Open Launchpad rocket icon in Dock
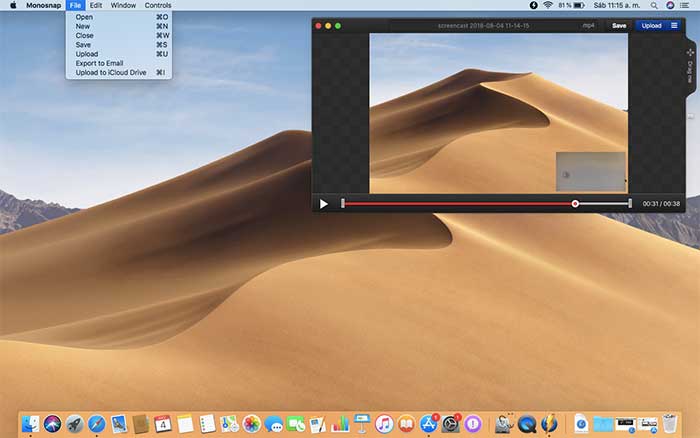Screen dimensions: 700x438 75,424
